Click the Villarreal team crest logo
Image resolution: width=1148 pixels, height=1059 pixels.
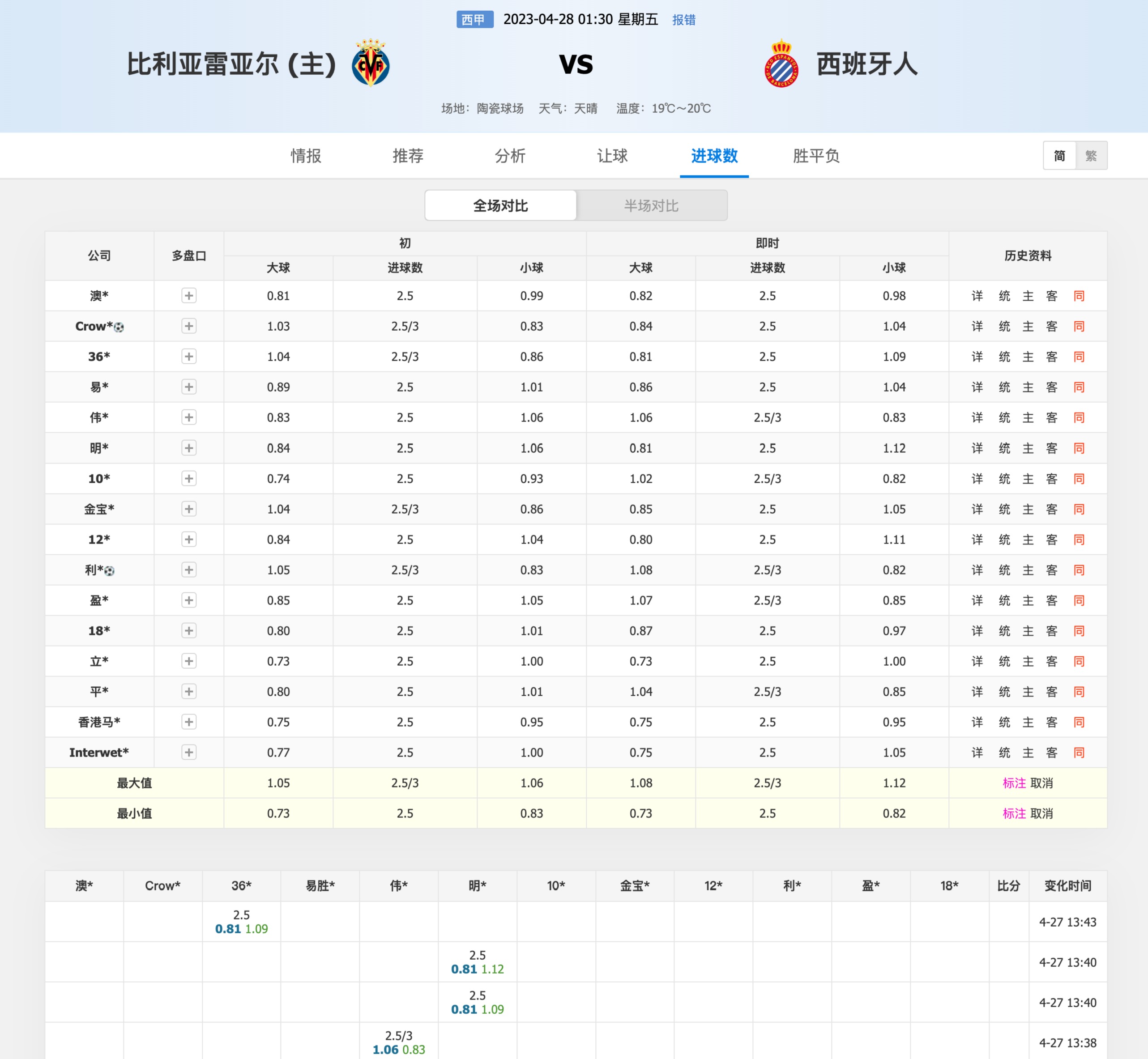(371, 63)
